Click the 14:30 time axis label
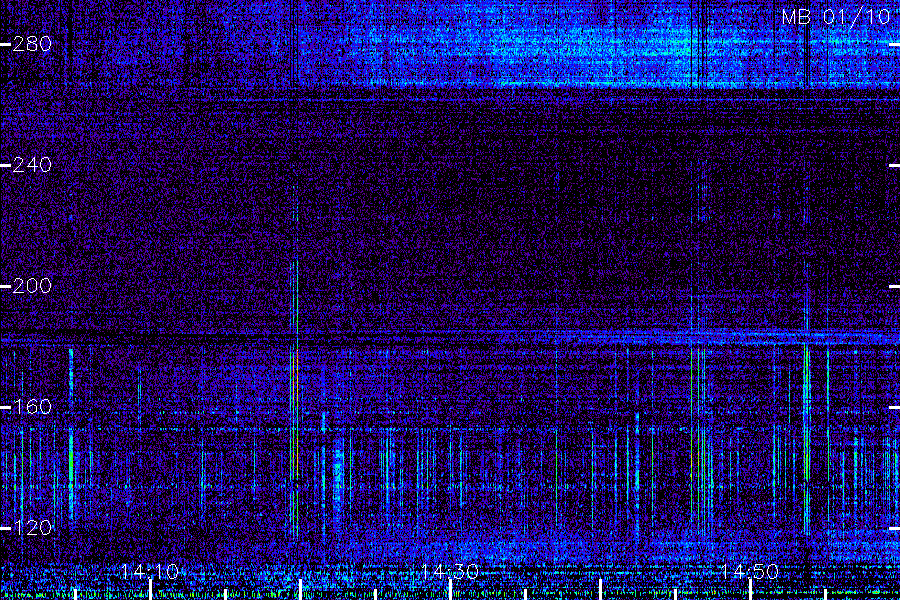 [x=450, y=572]
